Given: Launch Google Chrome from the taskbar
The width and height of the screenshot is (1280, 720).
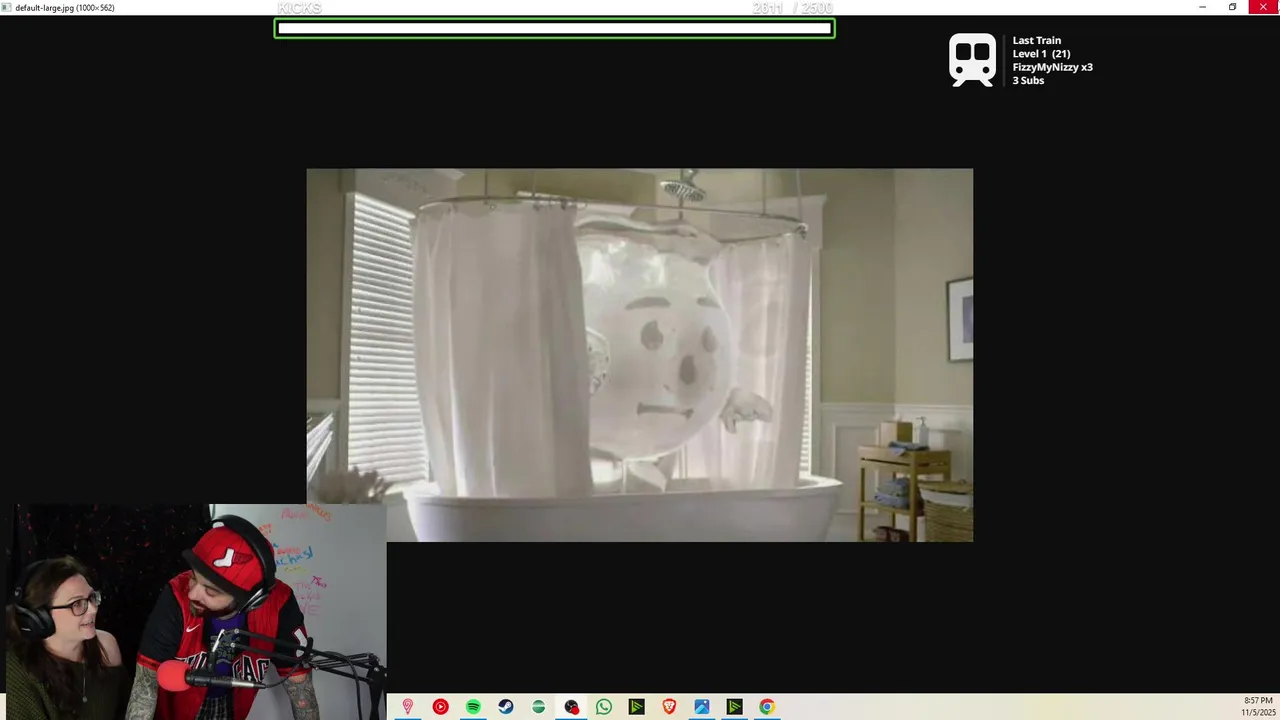Looking at the screenshot, I should [x=767, y=707].
